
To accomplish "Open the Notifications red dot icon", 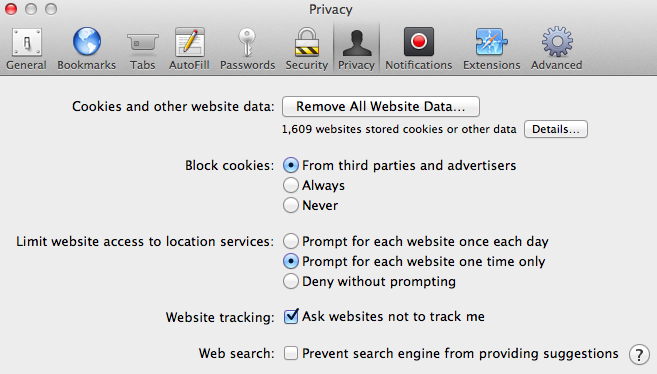I will click(419, 41).
